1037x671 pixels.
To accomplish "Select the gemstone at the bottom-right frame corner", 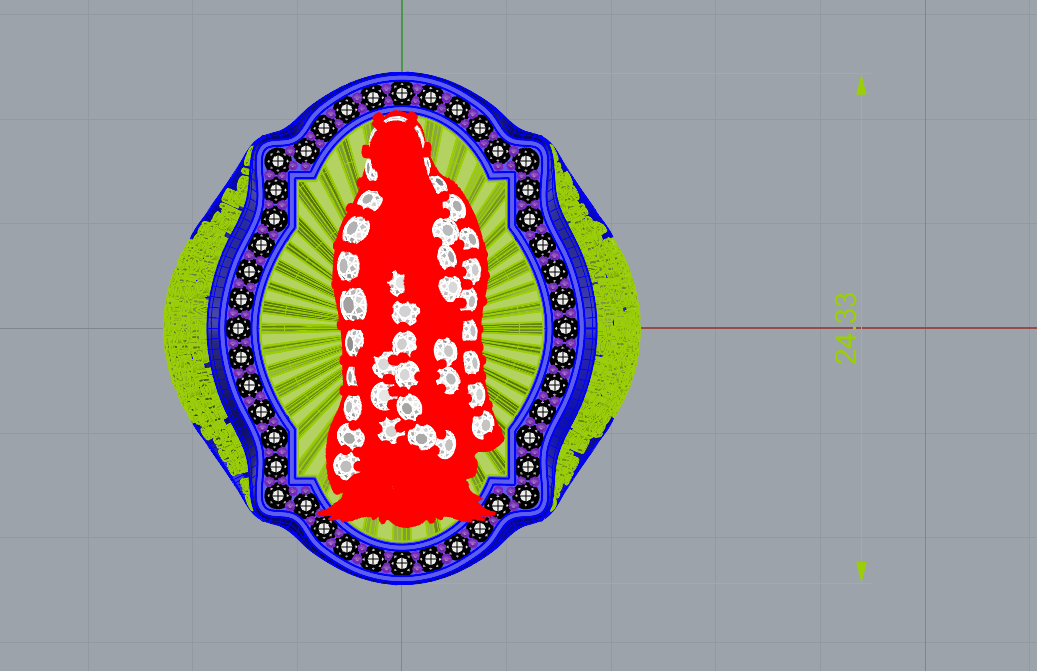I will click(x=527, y=494).
